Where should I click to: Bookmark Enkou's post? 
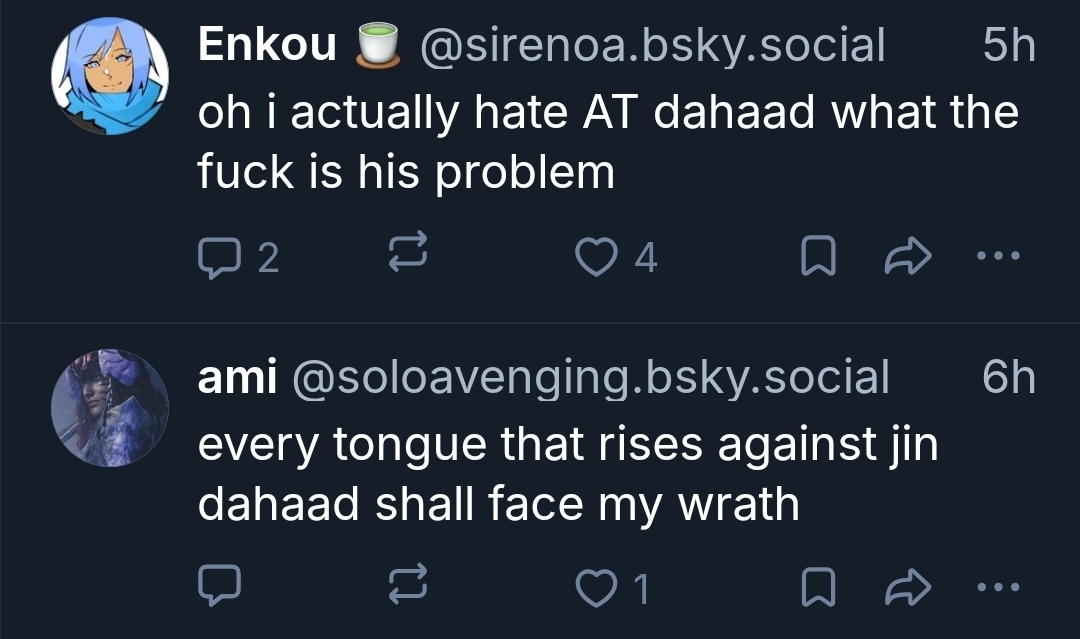[819, 258]
